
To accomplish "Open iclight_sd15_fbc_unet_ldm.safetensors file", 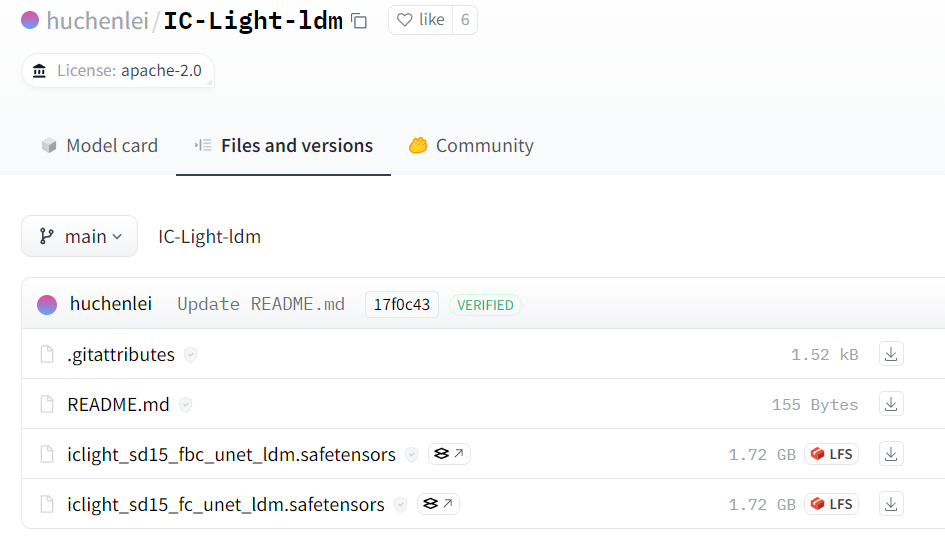I will pos(231,455).
